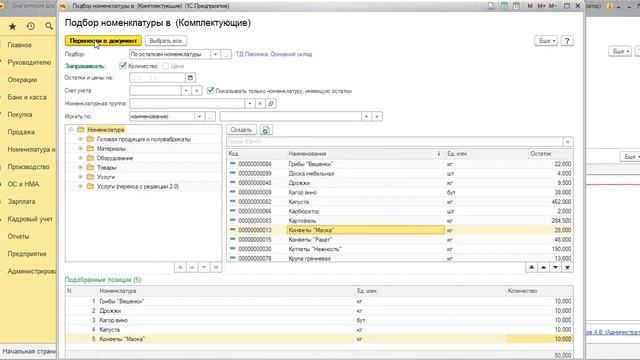This screenshot has width=640, height=360.
Task: Open the Зарплата section
Action: point(21,202)
